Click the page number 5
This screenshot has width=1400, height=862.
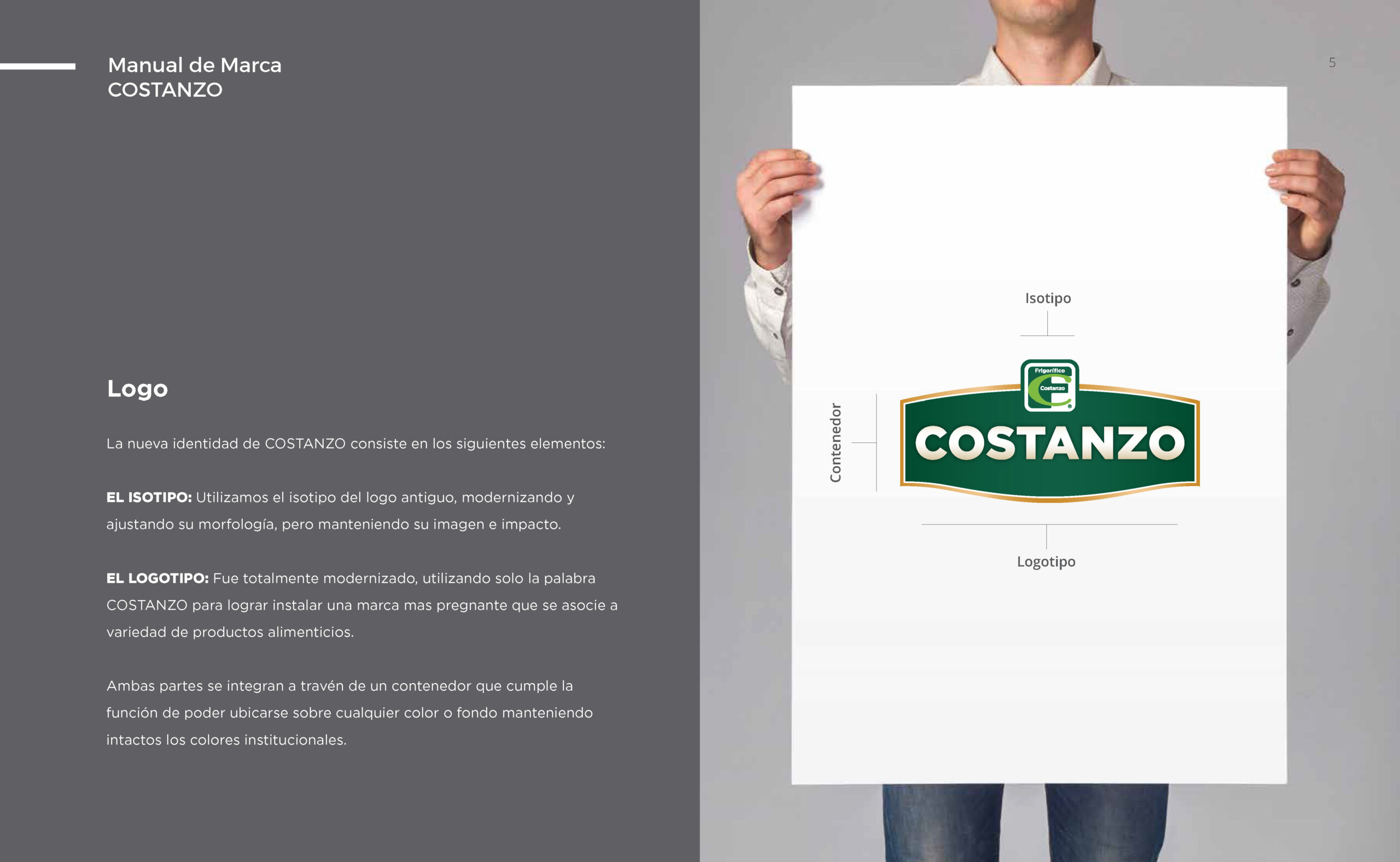(1332, 63)
